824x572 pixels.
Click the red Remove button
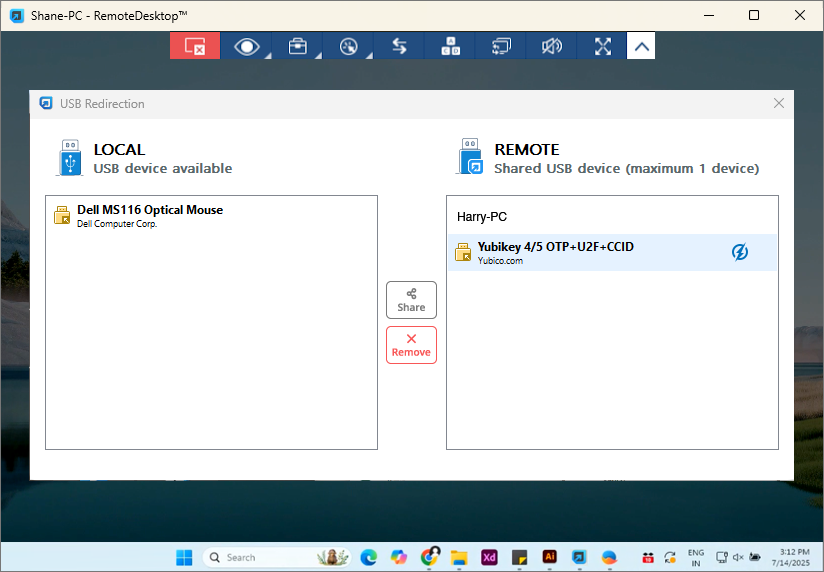tap(411, 345)
